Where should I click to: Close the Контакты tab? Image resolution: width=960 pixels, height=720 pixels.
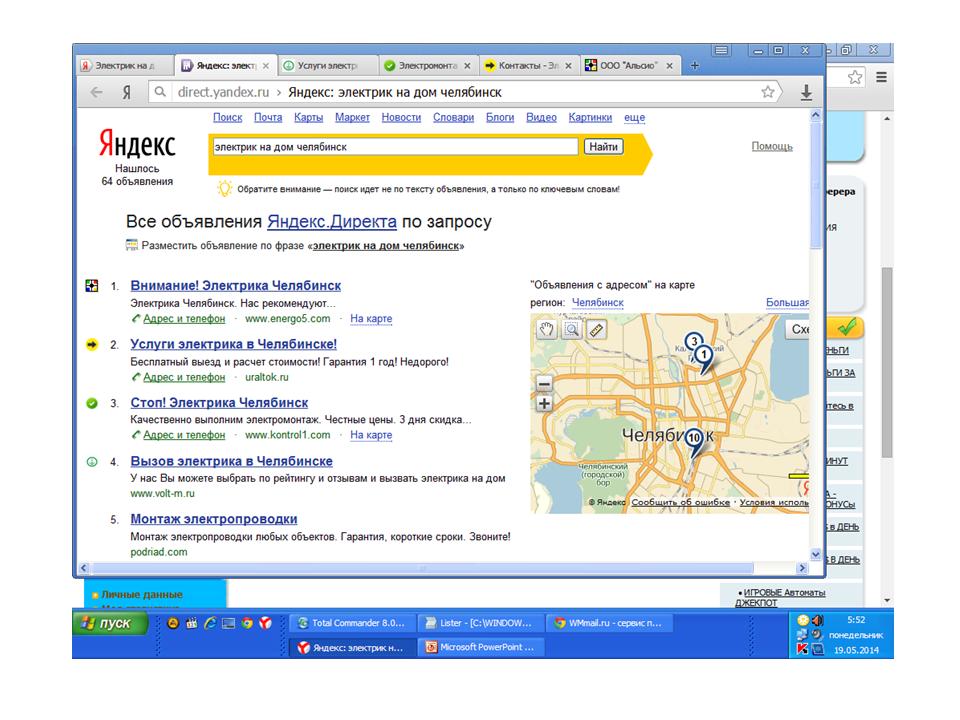pyautogui.click(x=568, y=66)
